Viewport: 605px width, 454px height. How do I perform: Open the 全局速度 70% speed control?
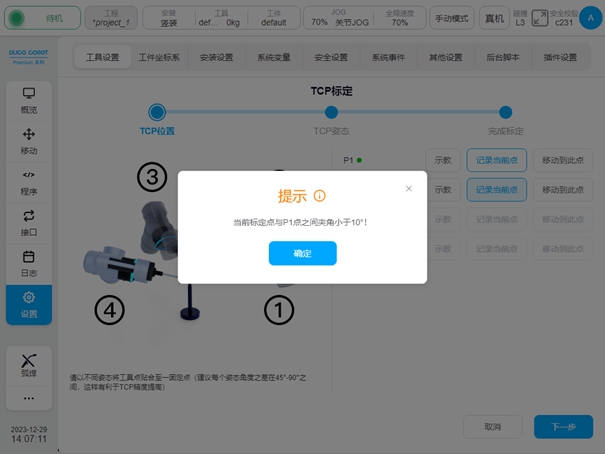[399, 18]
